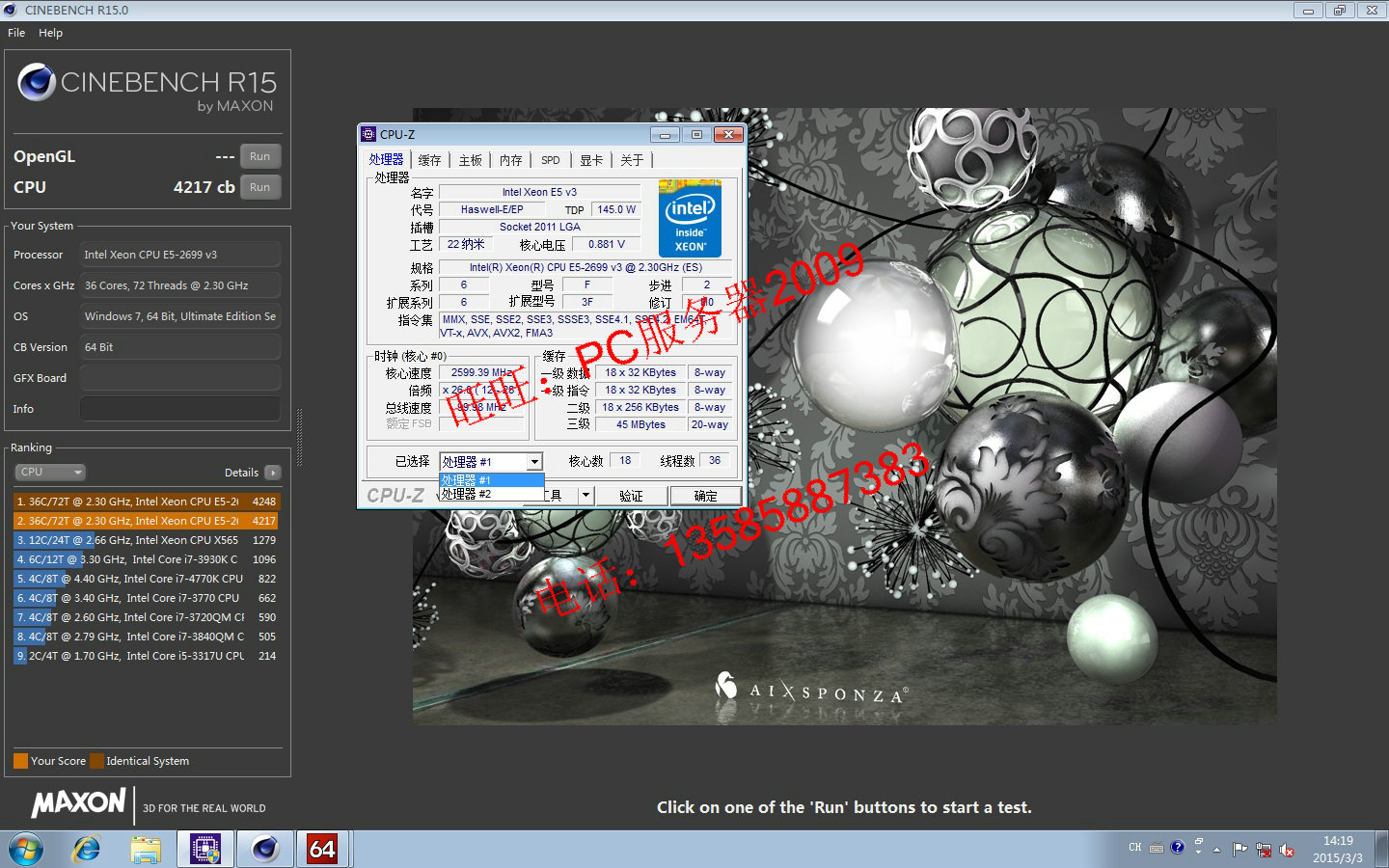
Task: Click the CINEBENCH title bar app icon
Action: pyautogui.click(x=11, y=10)
